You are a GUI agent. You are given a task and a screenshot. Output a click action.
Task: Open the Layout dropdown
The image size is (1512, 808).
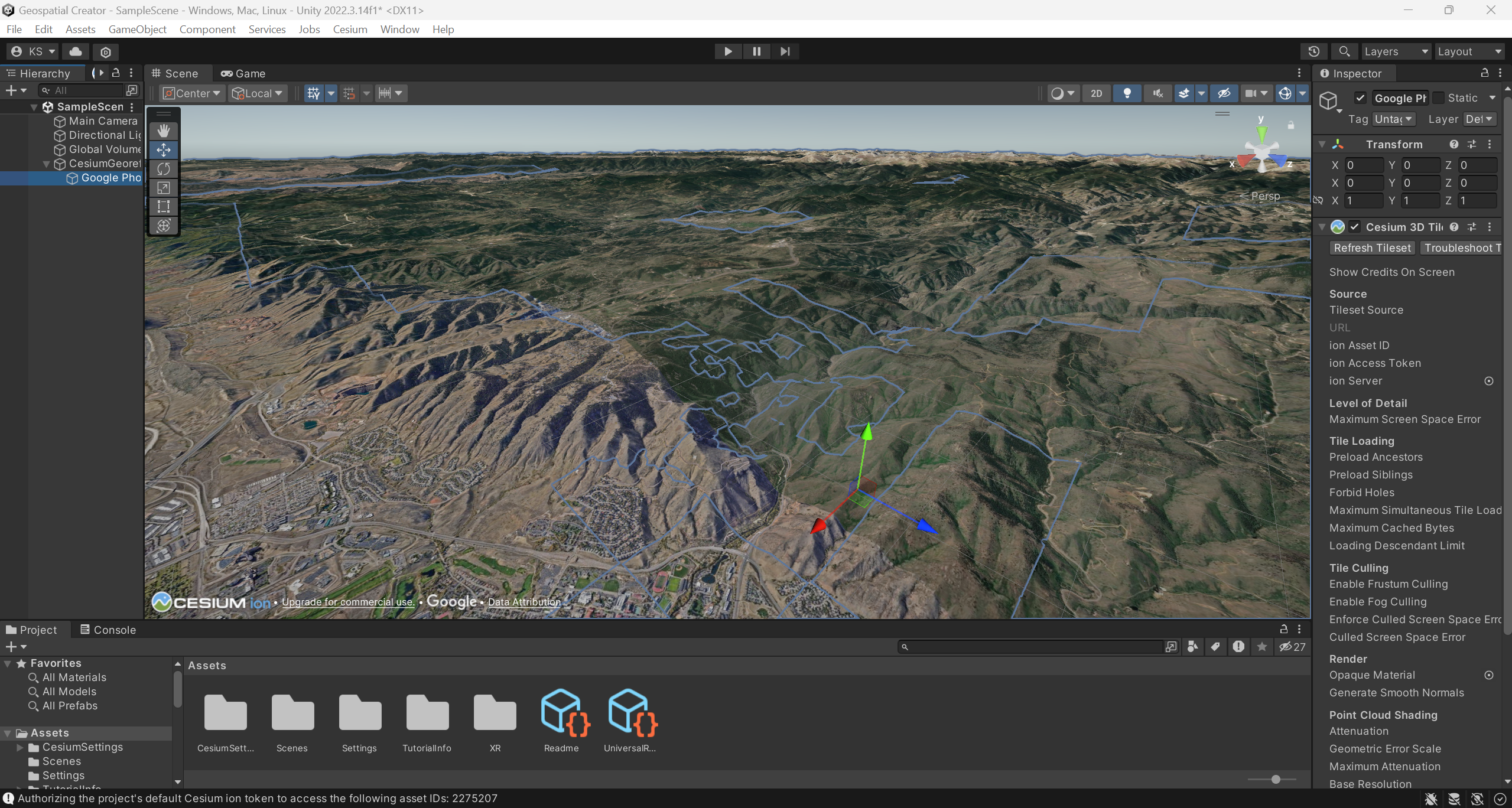(x=1469, y=51)
